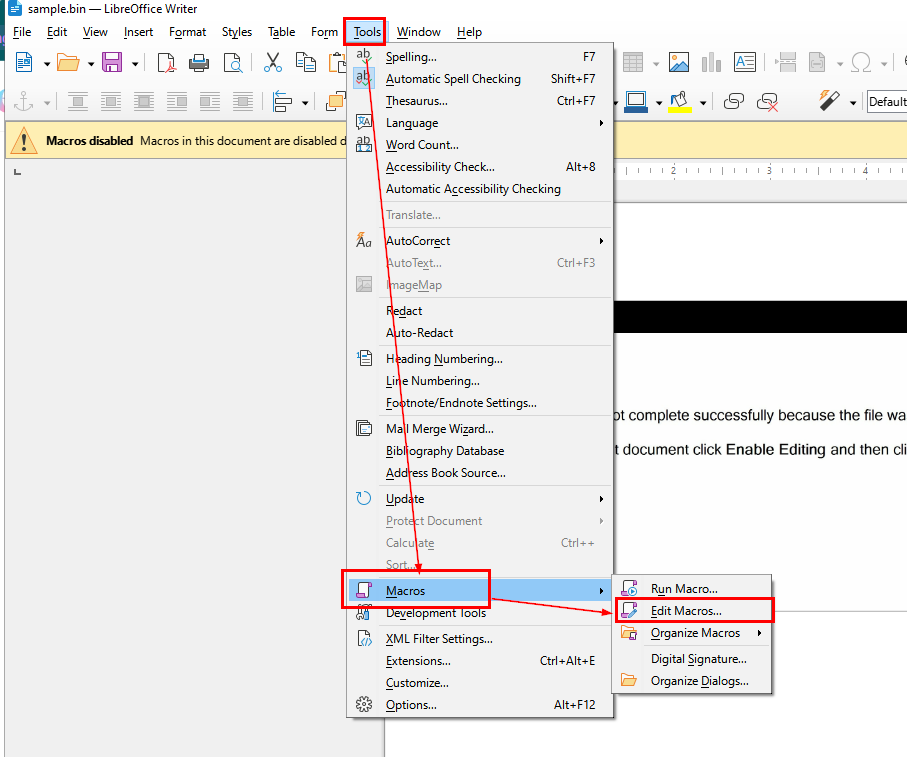The image size is (907, 757).
Task: Click the Print icon in toolbar
Action: point(199,62)
